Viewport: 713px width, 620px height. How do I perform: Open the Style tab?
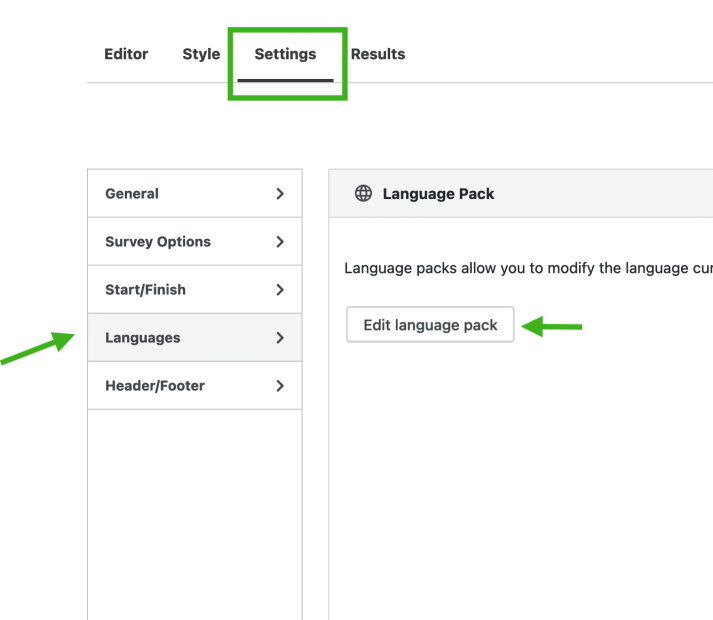click(201, 54)
